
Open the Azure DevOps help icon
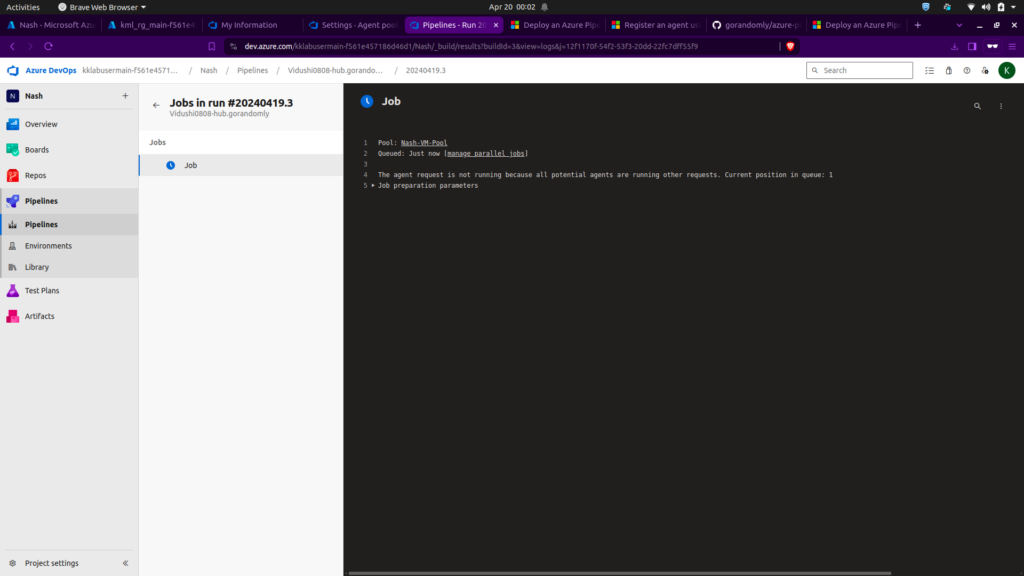(x=966, y=71)
